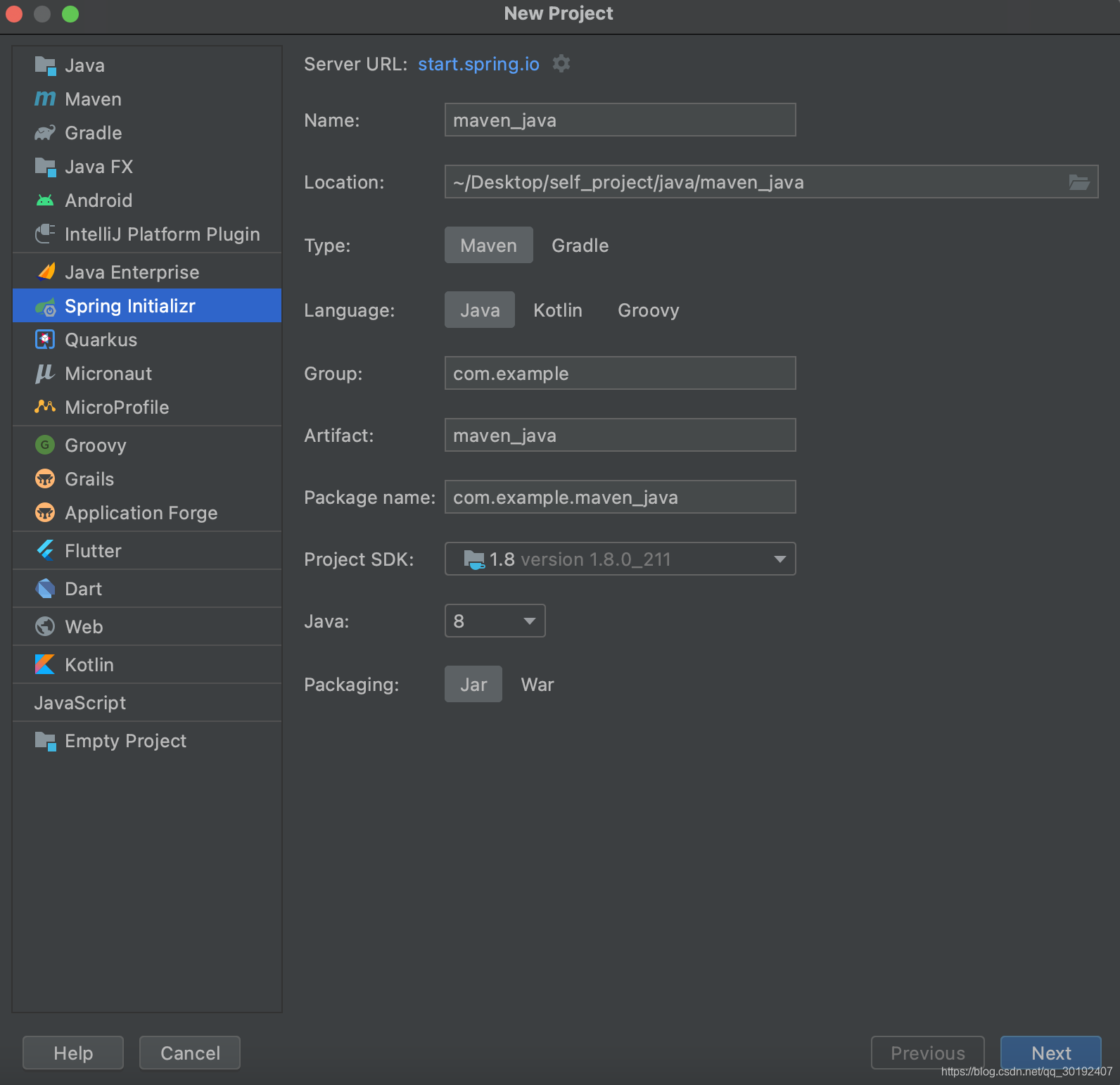Choose Java as the language
Image resolution: width=1120 pixels, height=1085 pixels.
click(x=480, y=310)
